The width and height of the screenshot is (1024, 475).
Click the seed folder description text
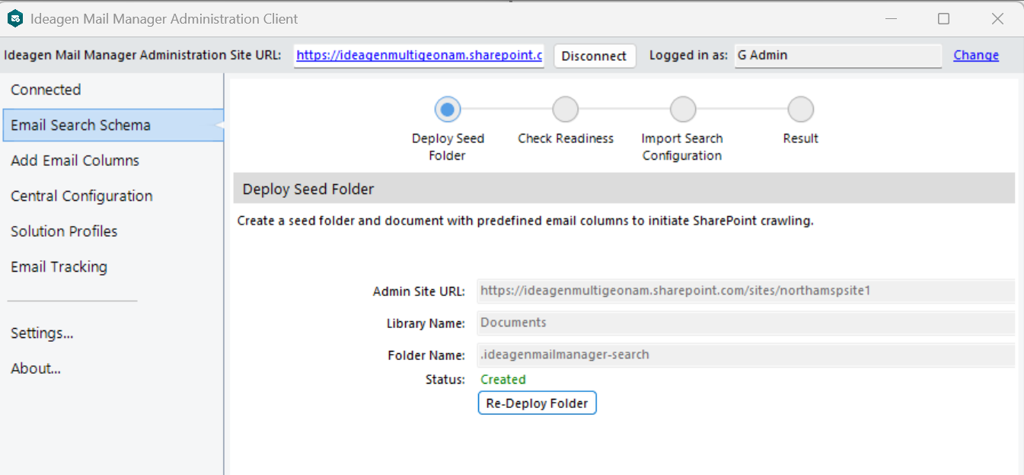525,221
